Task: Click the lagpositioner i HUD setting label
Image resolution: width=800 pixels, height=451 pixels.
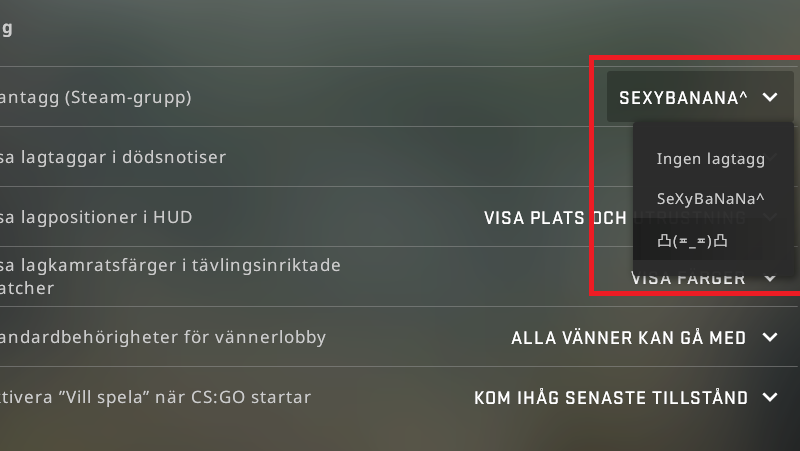Action: [96, 217]
